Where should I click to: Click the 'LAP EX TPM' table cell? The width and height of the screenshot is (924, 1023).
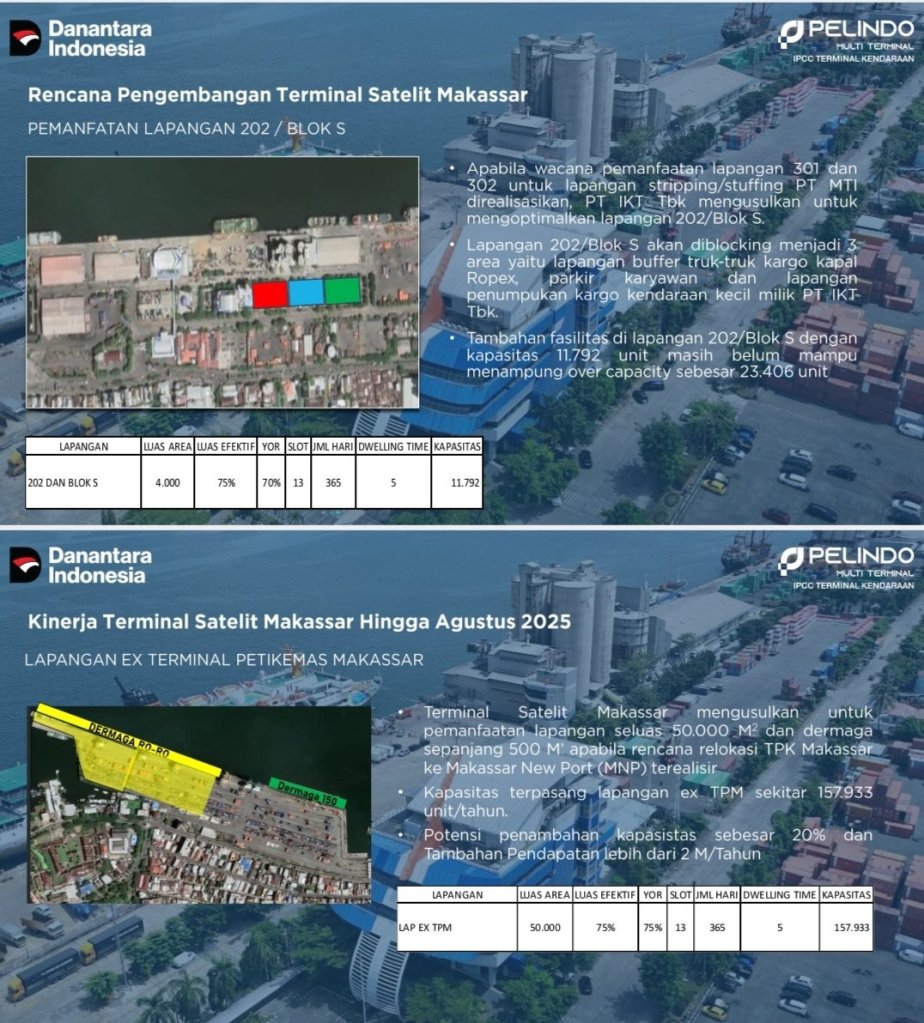tap(427, 927)
